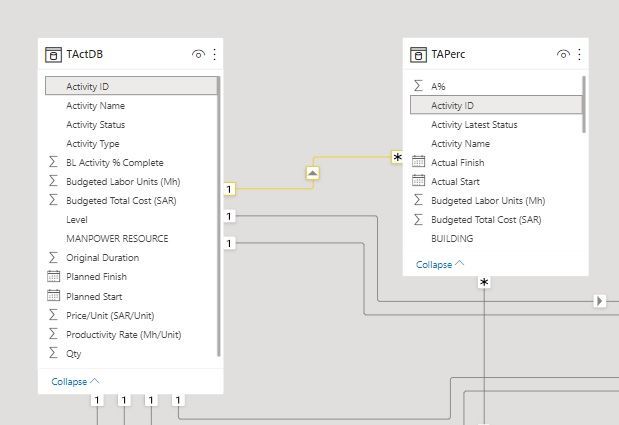Screen dimensions: 619x425
Task: Toggle TActDB table visibility eye
Action: coord(198,54)
